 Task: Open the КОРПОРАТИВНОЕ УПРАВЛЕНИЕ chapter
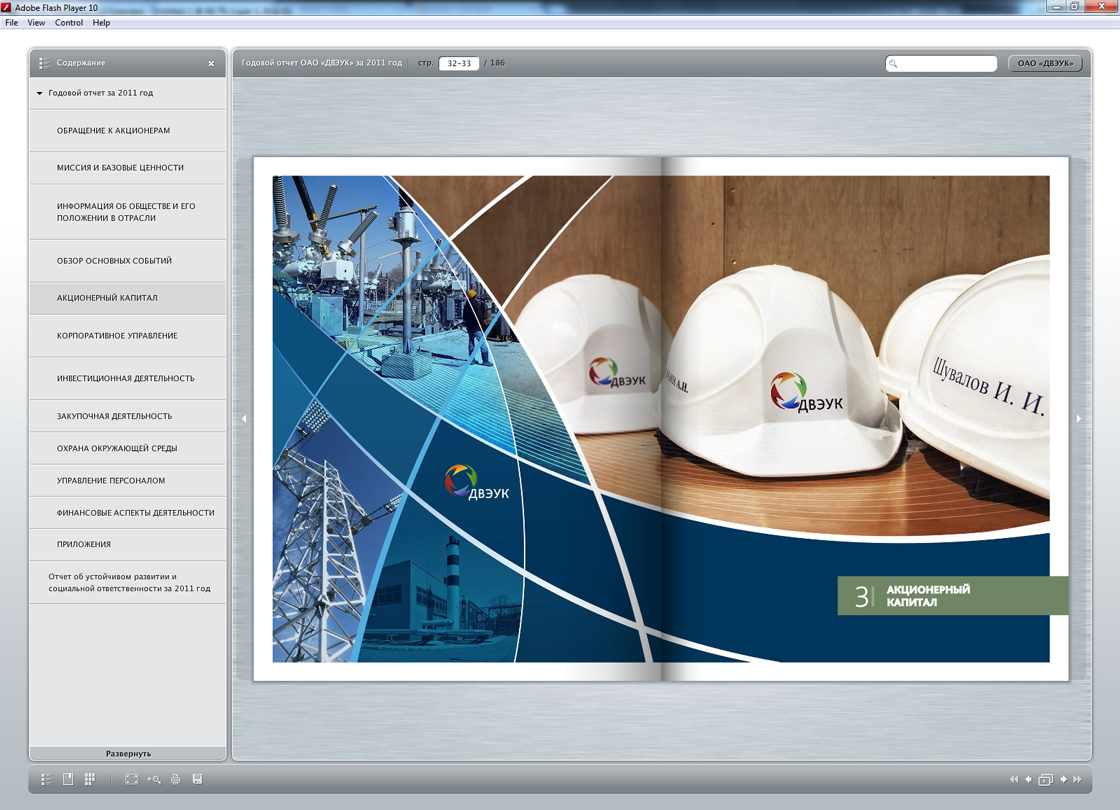128,336
